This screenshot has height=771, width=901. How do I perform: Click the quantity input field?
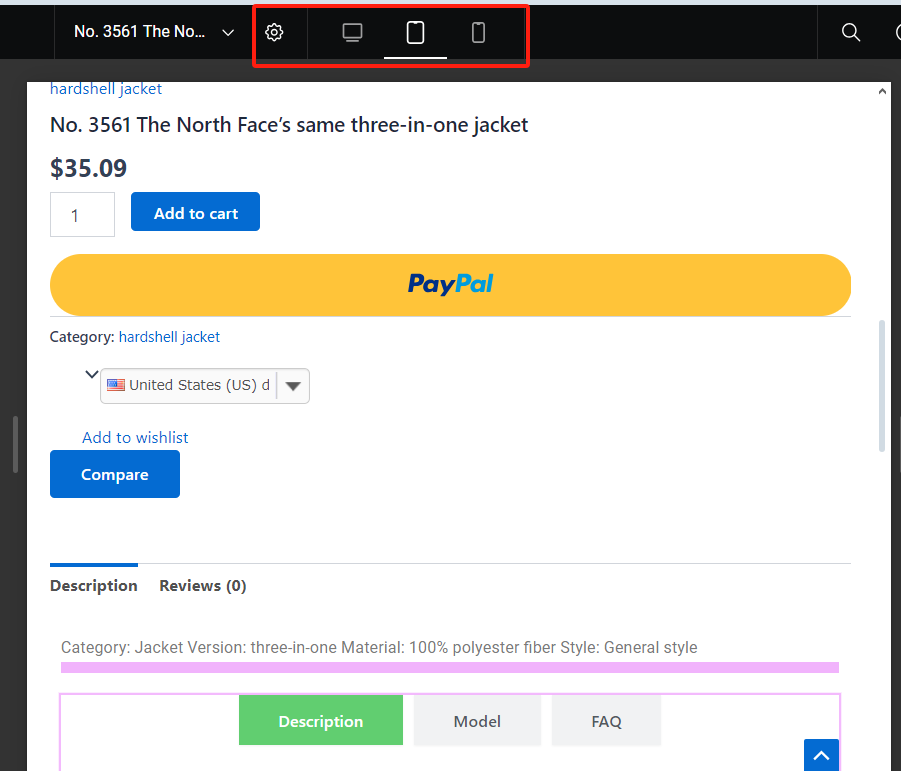(x=82, y=214)
